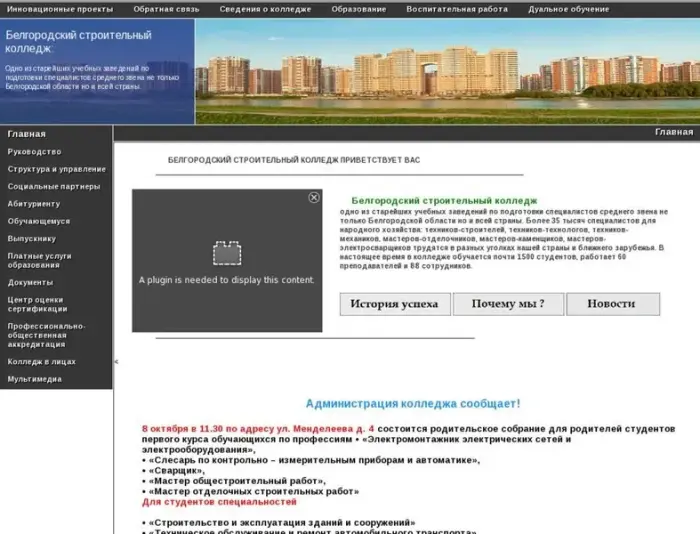Go to Социальные партнеры page
The image size is (700, 534).
click(54, 186)
